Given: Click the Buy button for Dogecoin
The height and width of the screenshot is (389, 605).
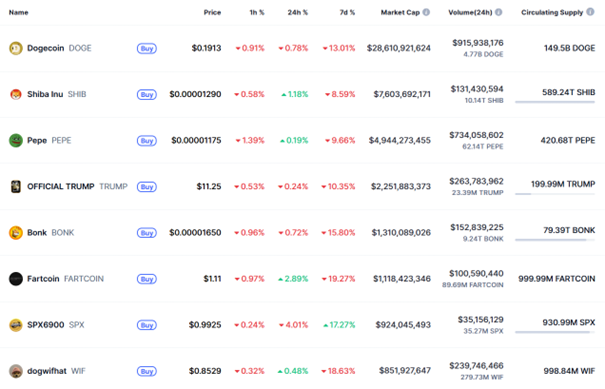Looking at the screenshot, I should click(147, 49).
